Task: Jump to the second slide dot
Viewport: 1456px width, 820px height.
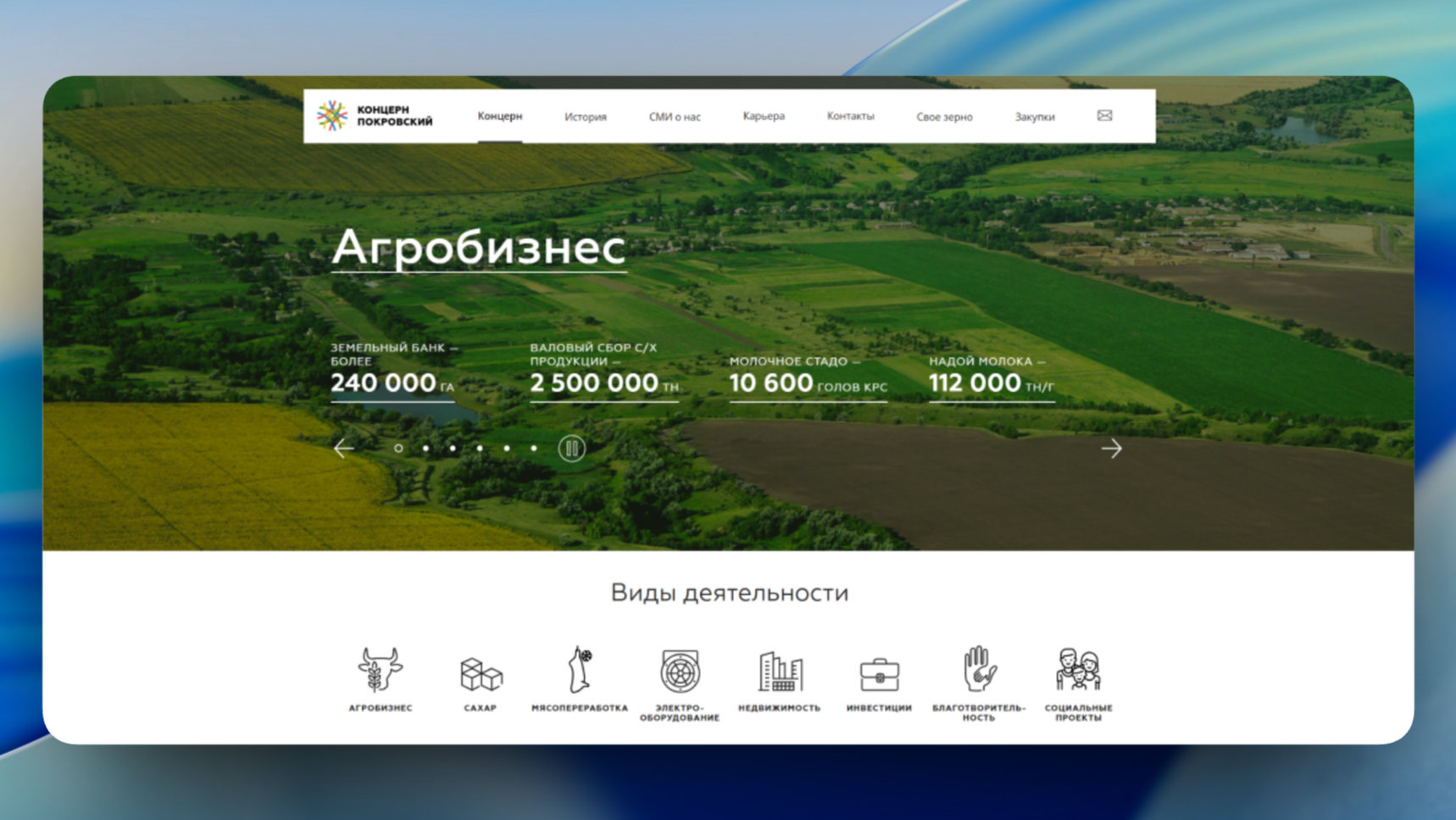Action: coord(425,448)
